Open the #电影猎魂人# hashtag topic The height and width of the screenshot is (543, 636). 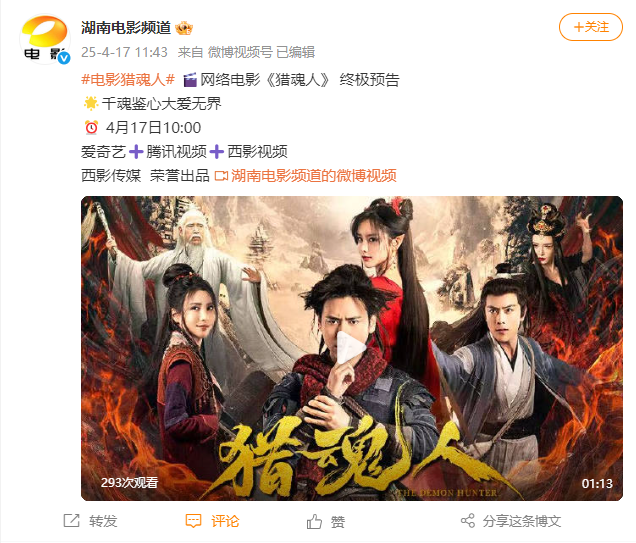[x=128, y=79]
